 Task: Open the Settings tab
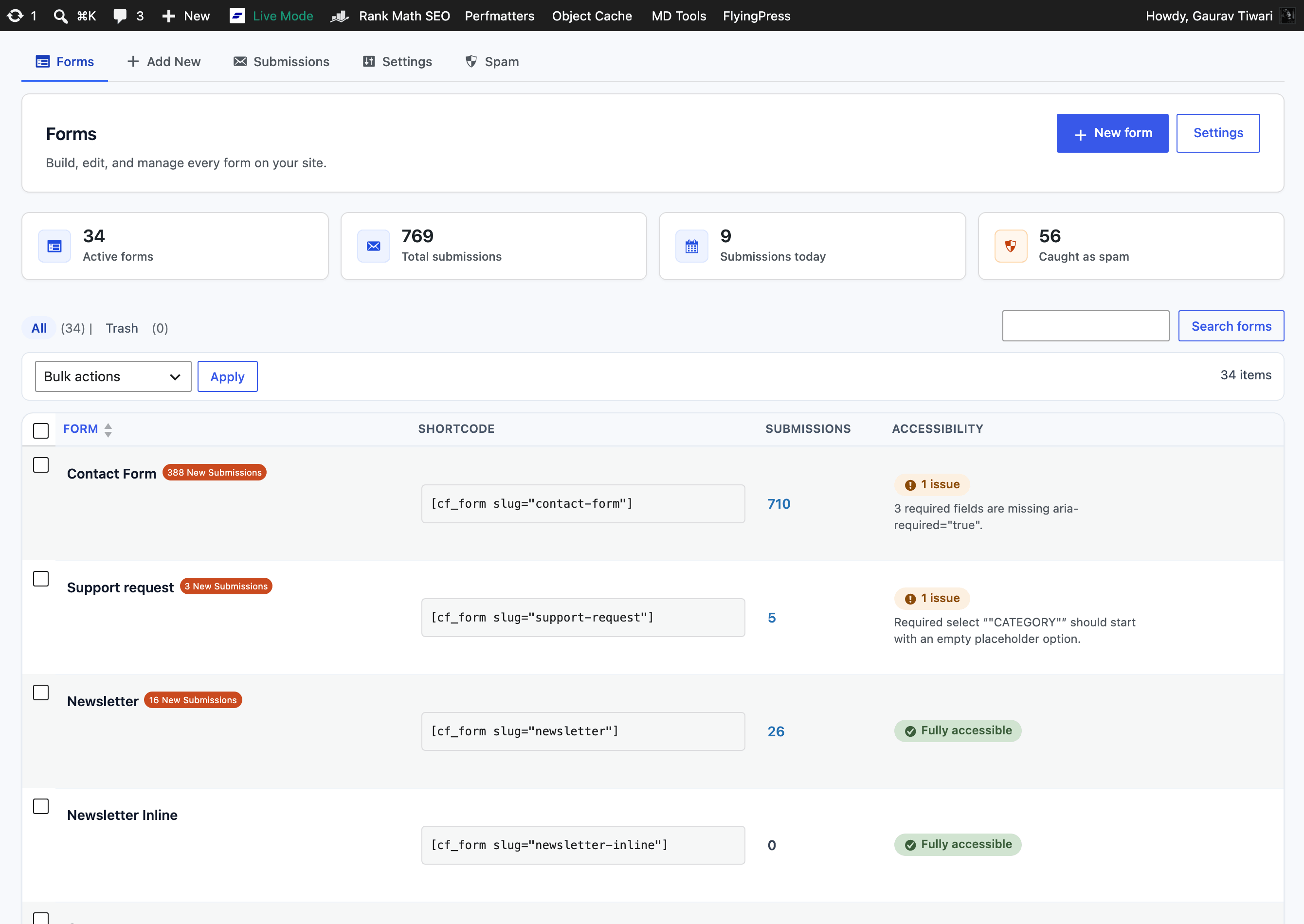pyautogui.click(x=398, y=61)
